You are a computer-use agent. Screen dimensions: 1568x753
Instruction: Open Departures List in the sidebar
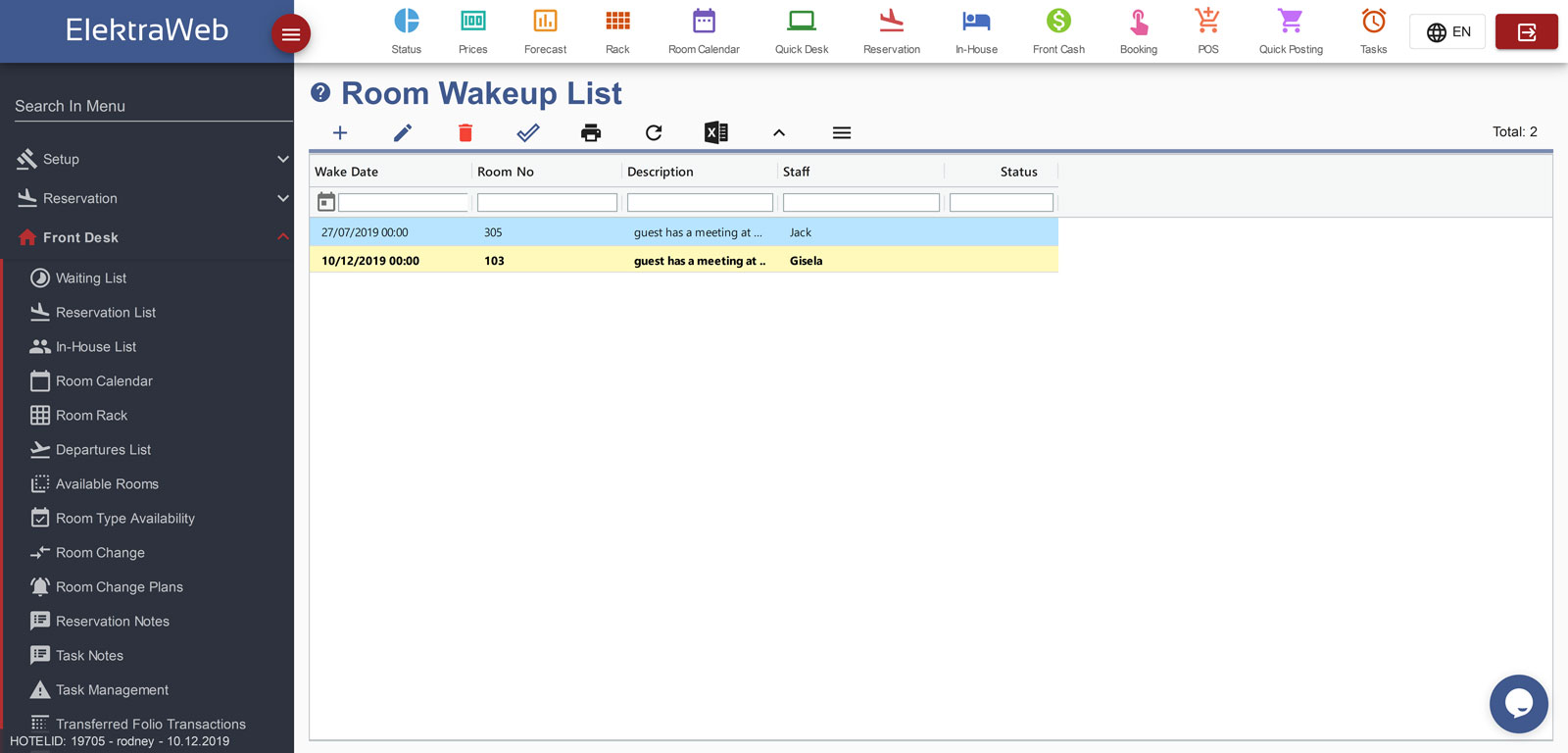tap(103, 450)
